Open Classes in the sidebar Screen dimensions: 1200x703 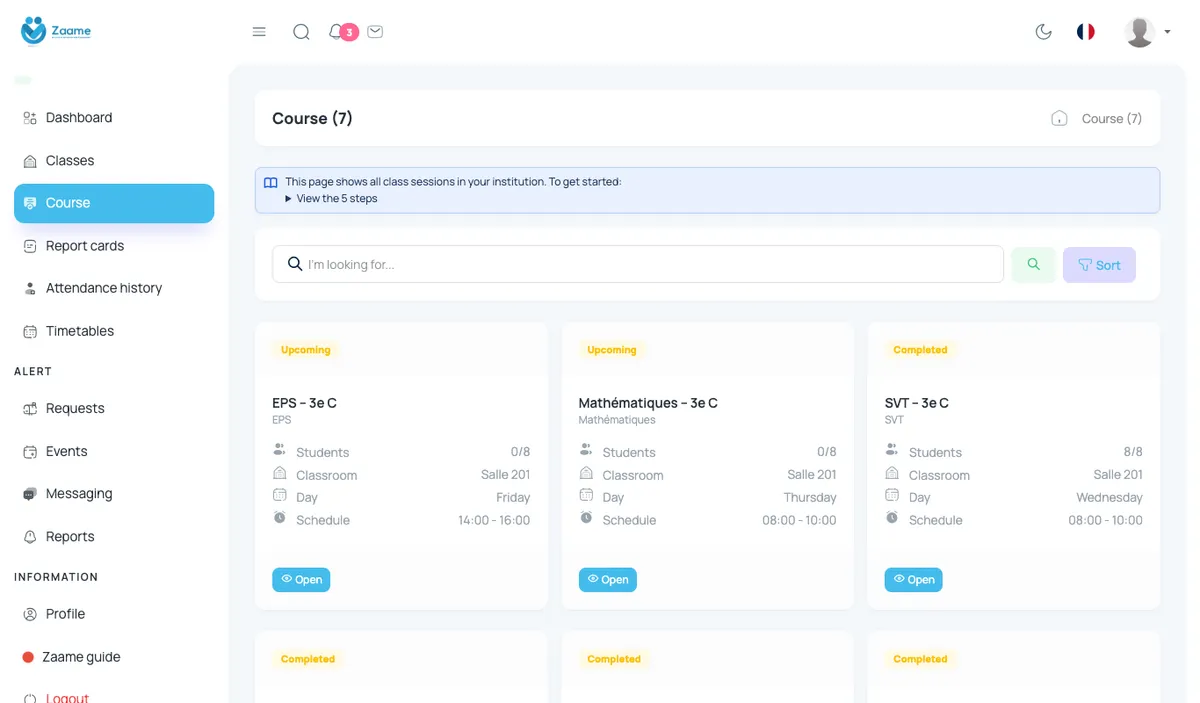pos(114,160)
